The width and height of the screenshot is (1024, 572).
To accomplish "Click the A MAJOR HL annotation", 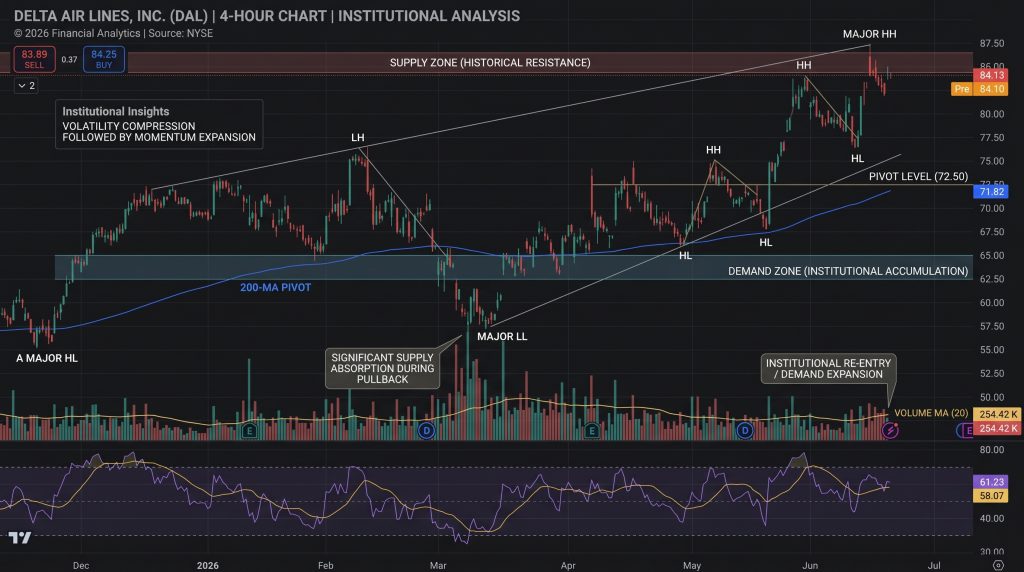I will point(47,358).
